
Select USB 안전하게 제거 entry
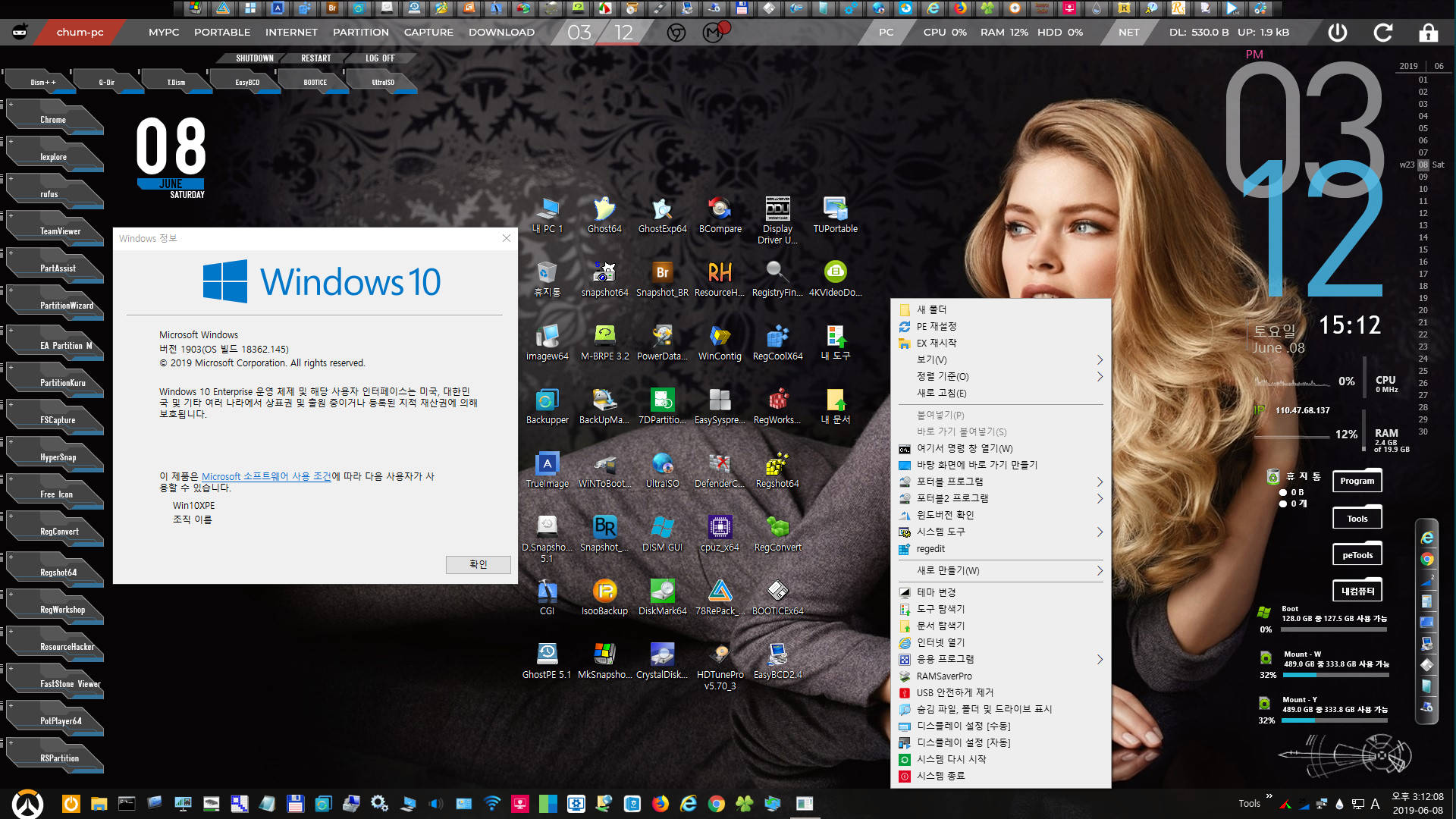[1001, 692]
